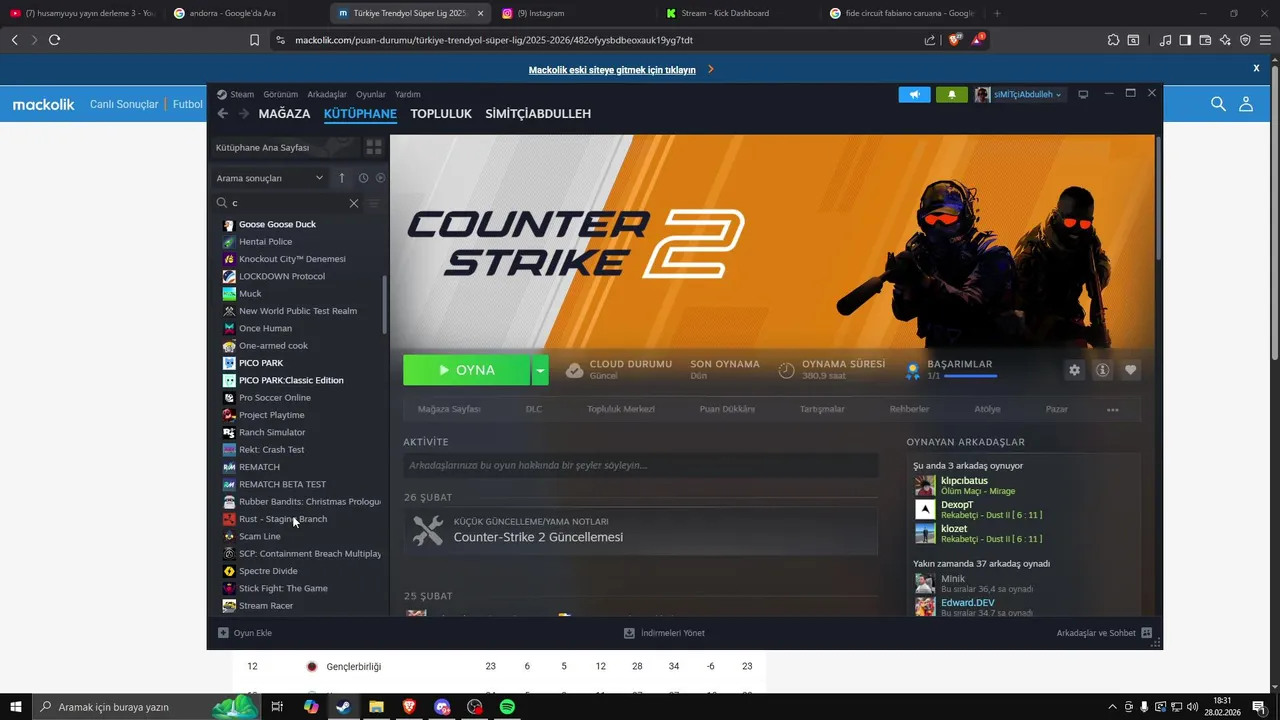Click the activity status text field
The height and width of the screenshot is (720, 1280).
pyautogui.click(x=640, y=465)
